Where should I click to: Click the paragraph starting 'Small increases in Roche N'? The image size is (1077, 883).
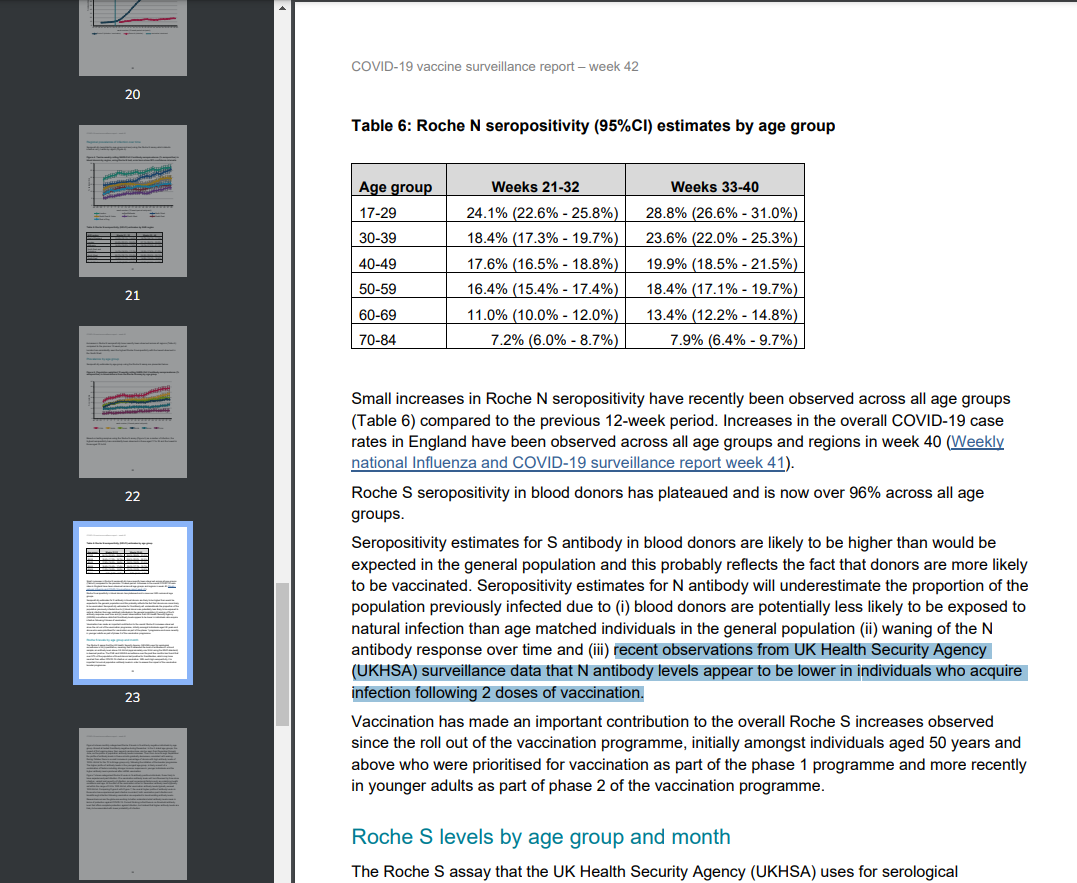pyautogui.click(x=681, y=431)
